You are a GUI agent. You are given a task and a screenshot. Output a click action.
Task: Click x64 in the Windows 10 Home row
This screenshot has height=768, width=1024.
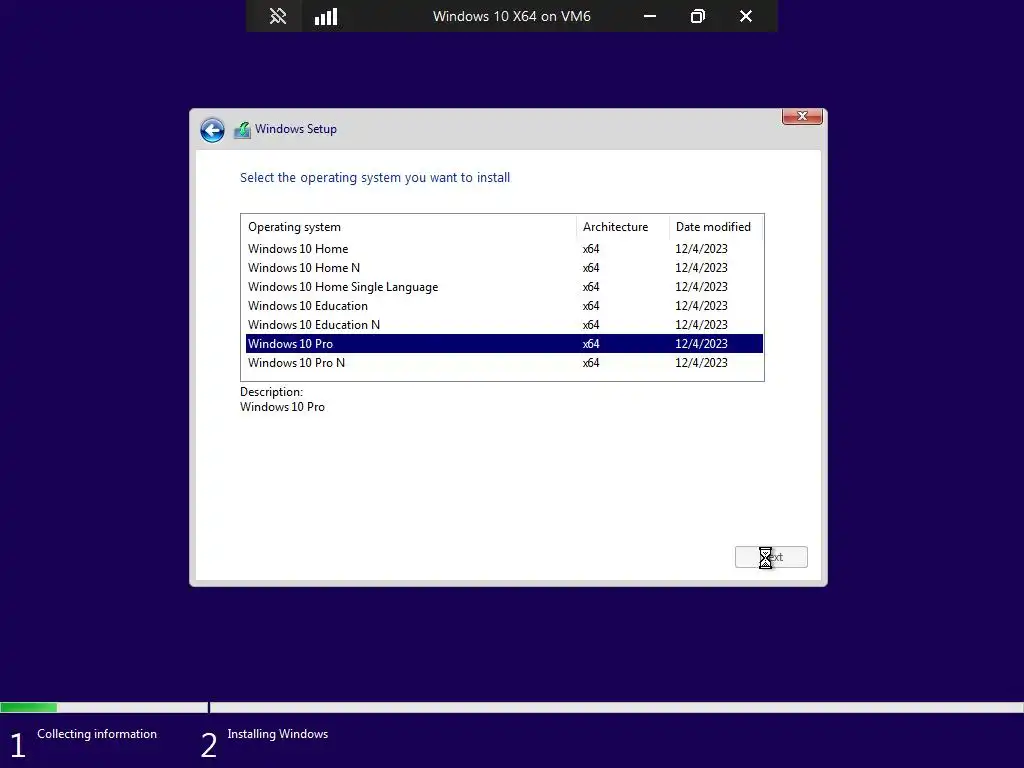coord(591,249)
